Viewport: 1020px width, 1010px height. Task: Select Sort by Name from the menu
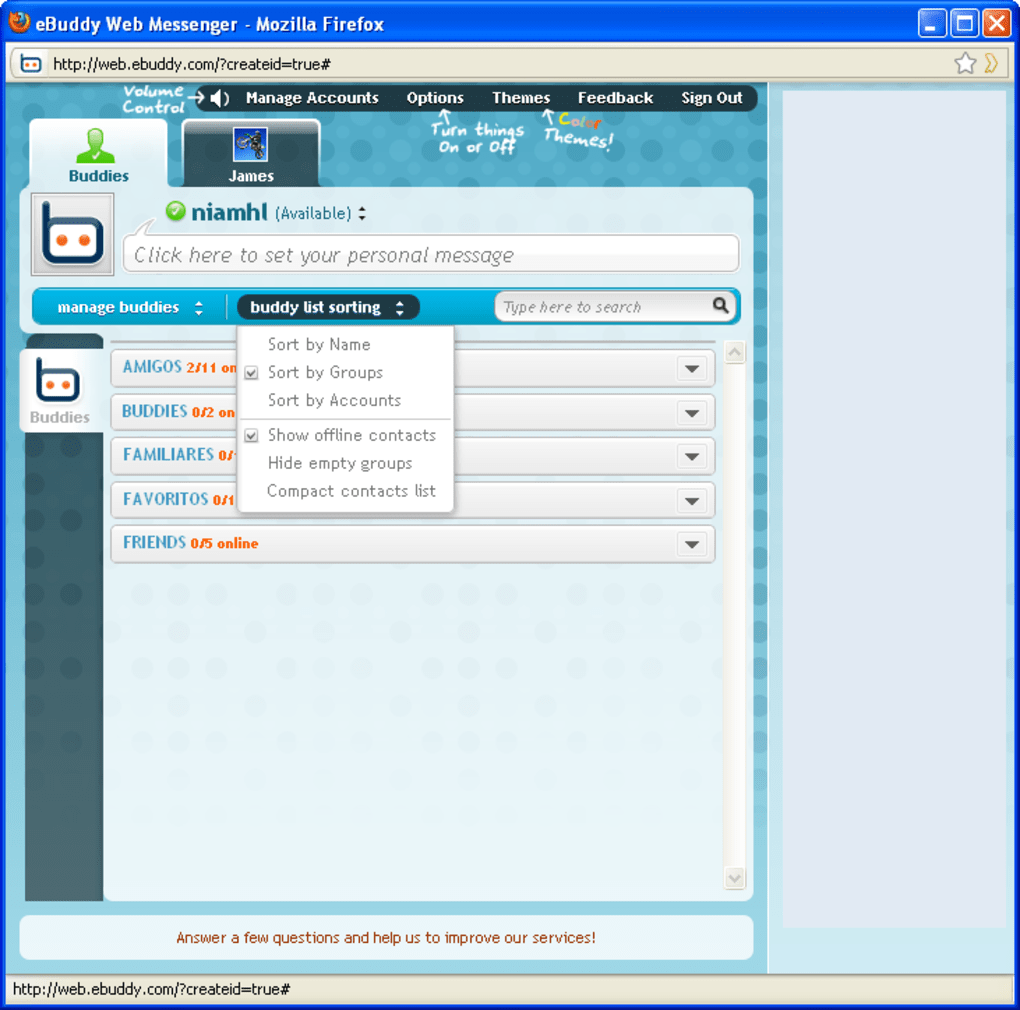pyautogui.click(x=320, y=344)
